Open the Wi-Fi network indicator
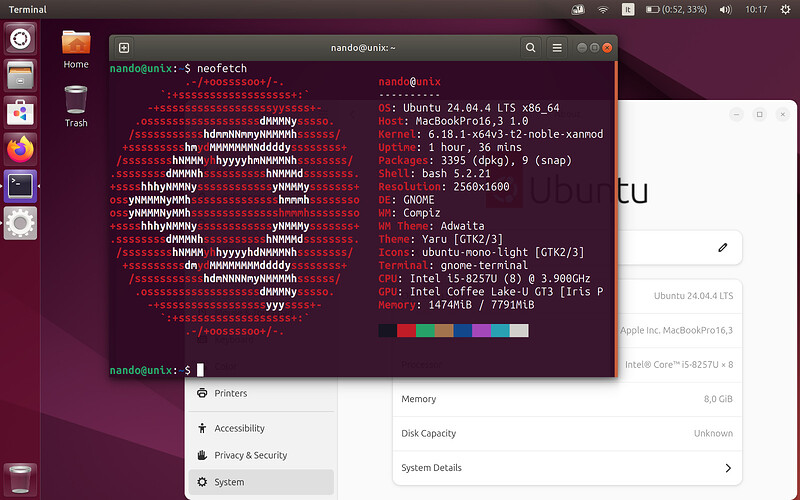 (603, 10)
